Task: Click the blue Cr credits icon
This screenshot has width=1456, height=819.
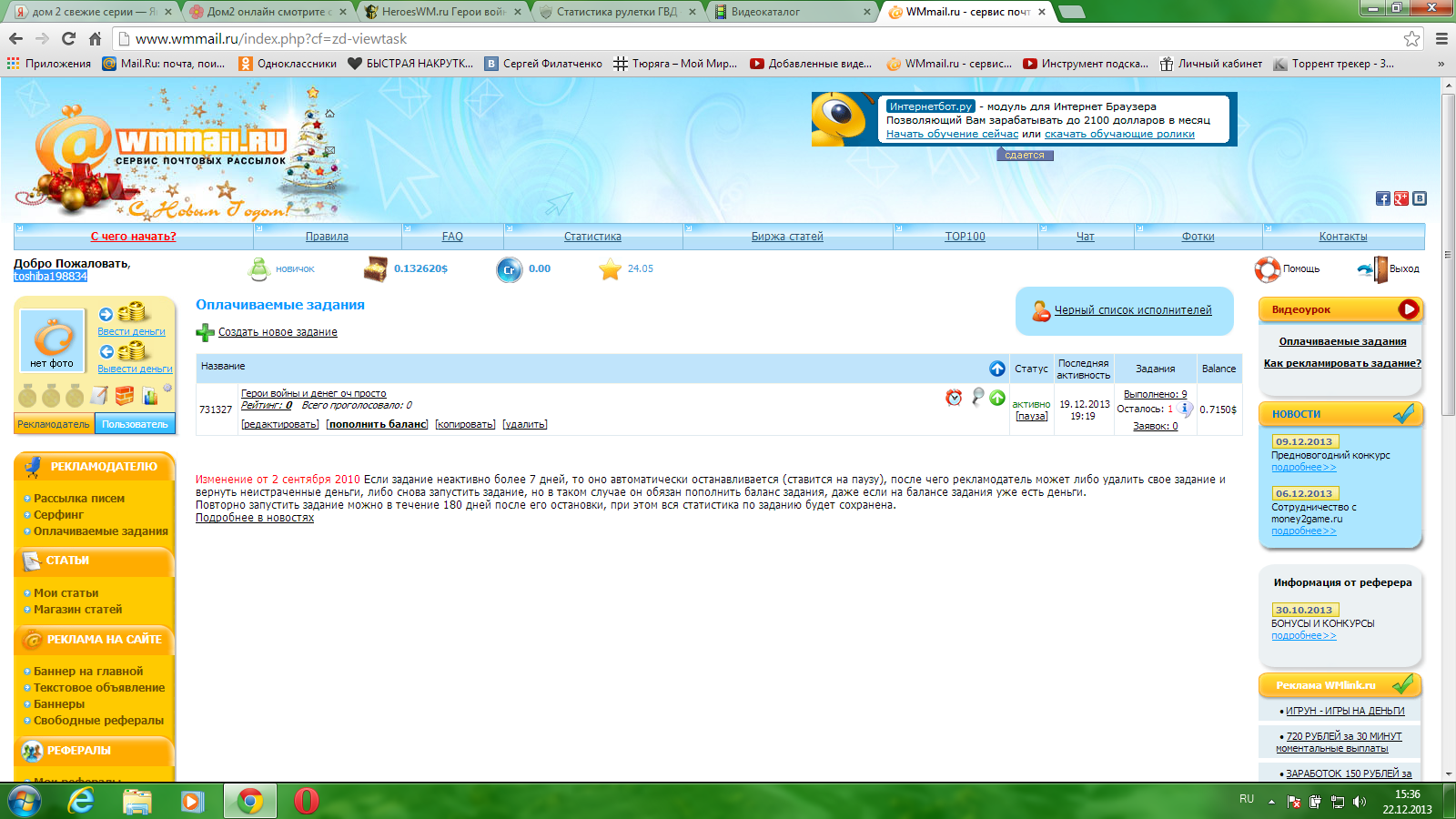Action: [x=510, y=269]
